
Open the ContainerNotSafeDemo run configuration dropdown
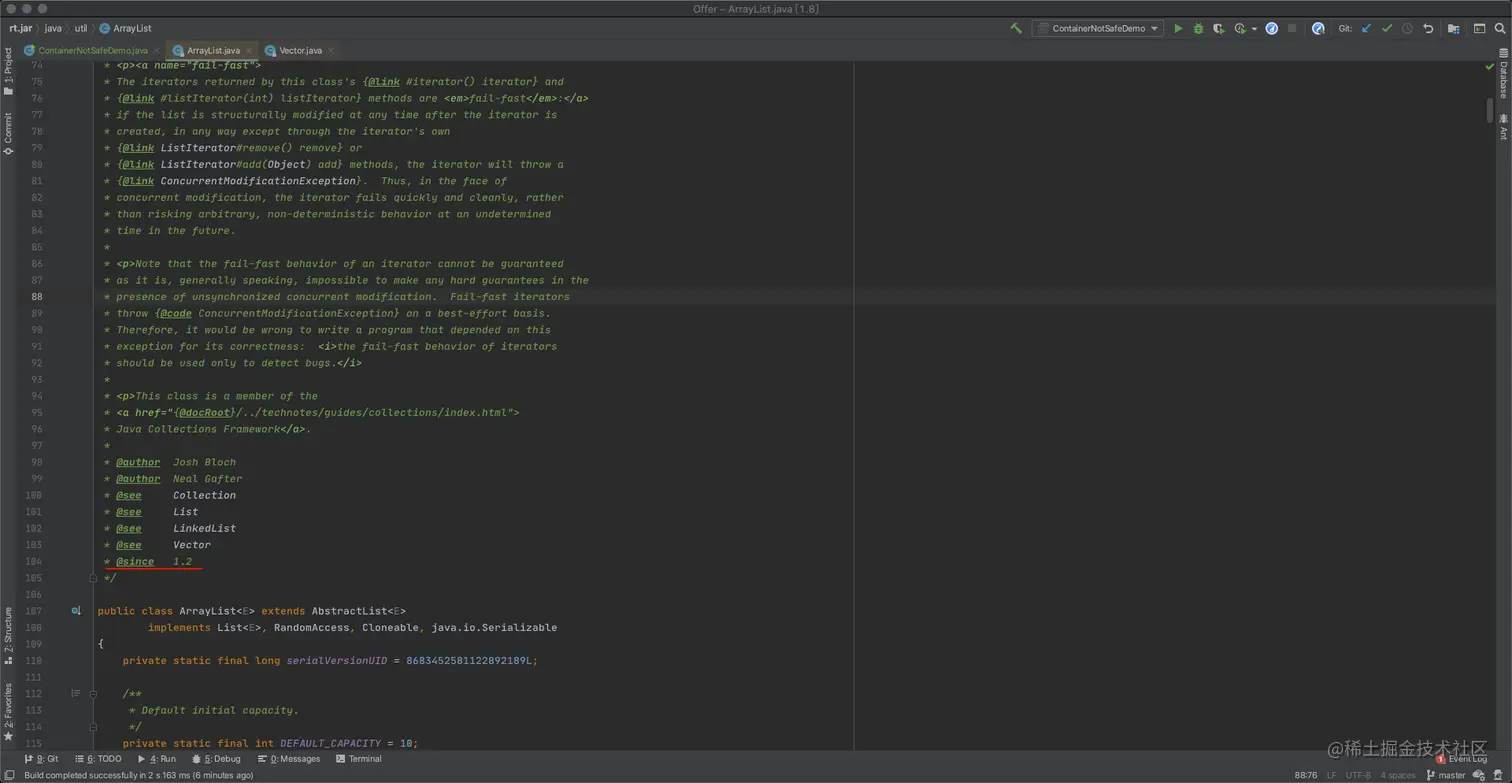click(1097, 29)
